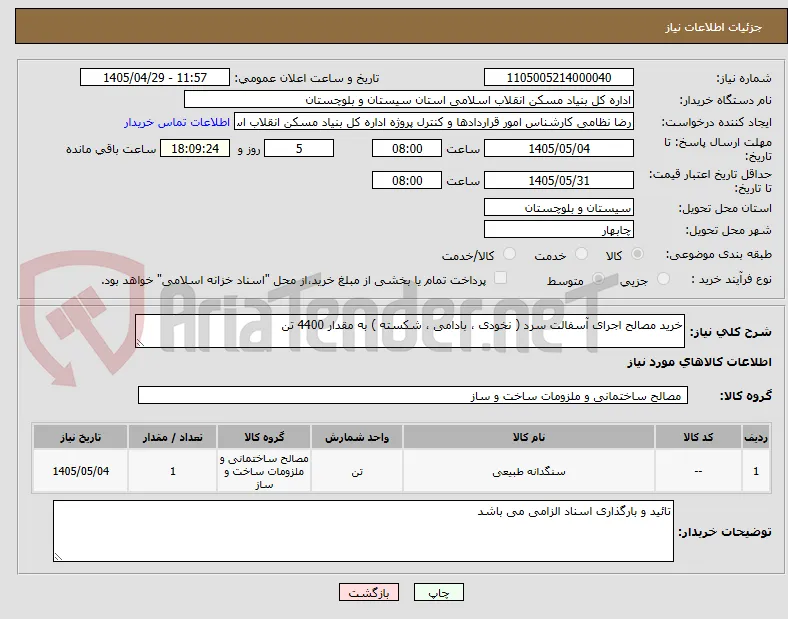Viewport: 788px width, 619px height.
Task: Open buyer contact info link اطلاعات تماس خریدار
Action: point(177,122)
